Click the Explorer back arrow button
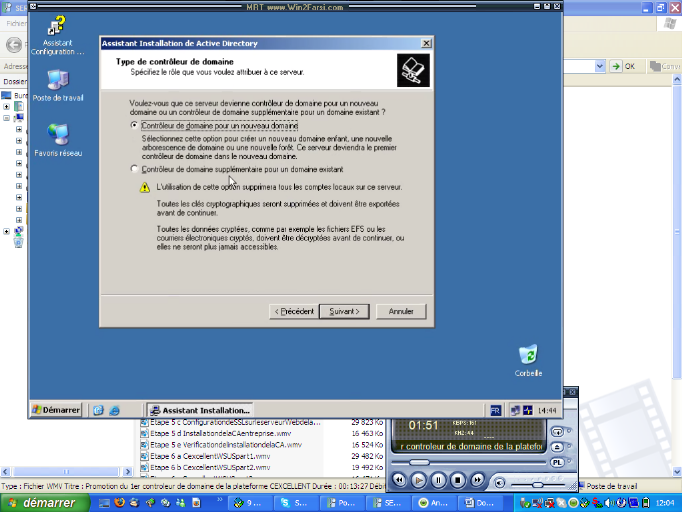 [14, 45]
